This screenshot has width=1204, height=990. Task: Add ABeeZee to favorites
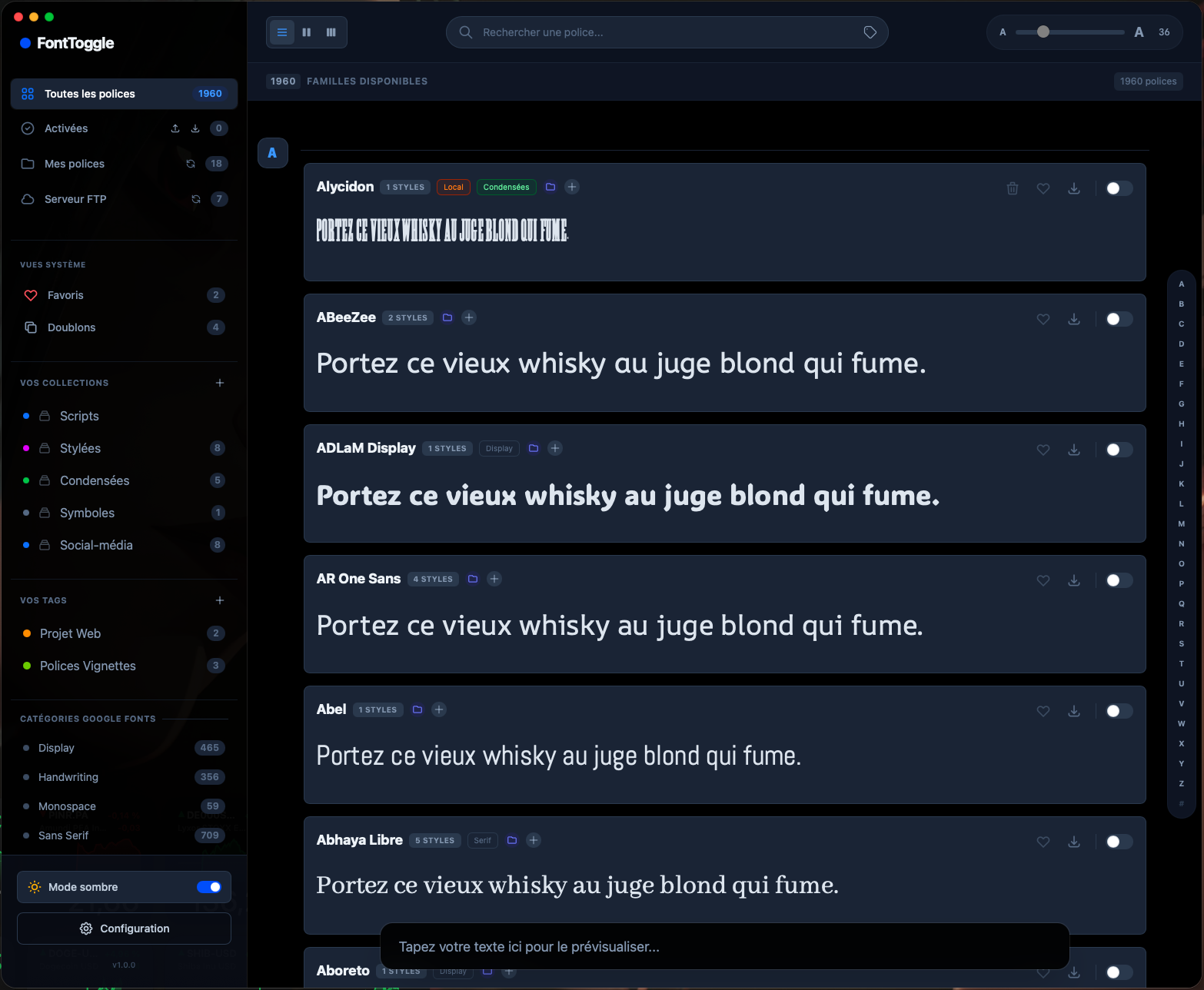1043,319
